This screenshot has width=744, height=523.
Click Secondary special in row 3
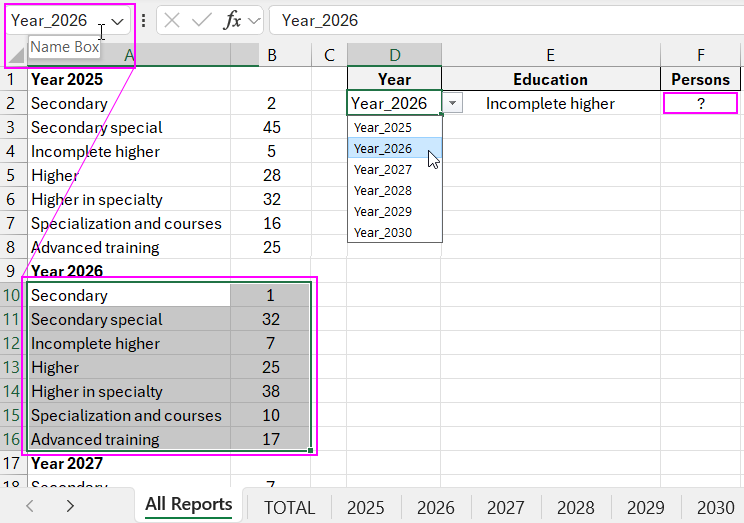coord(129,127)
